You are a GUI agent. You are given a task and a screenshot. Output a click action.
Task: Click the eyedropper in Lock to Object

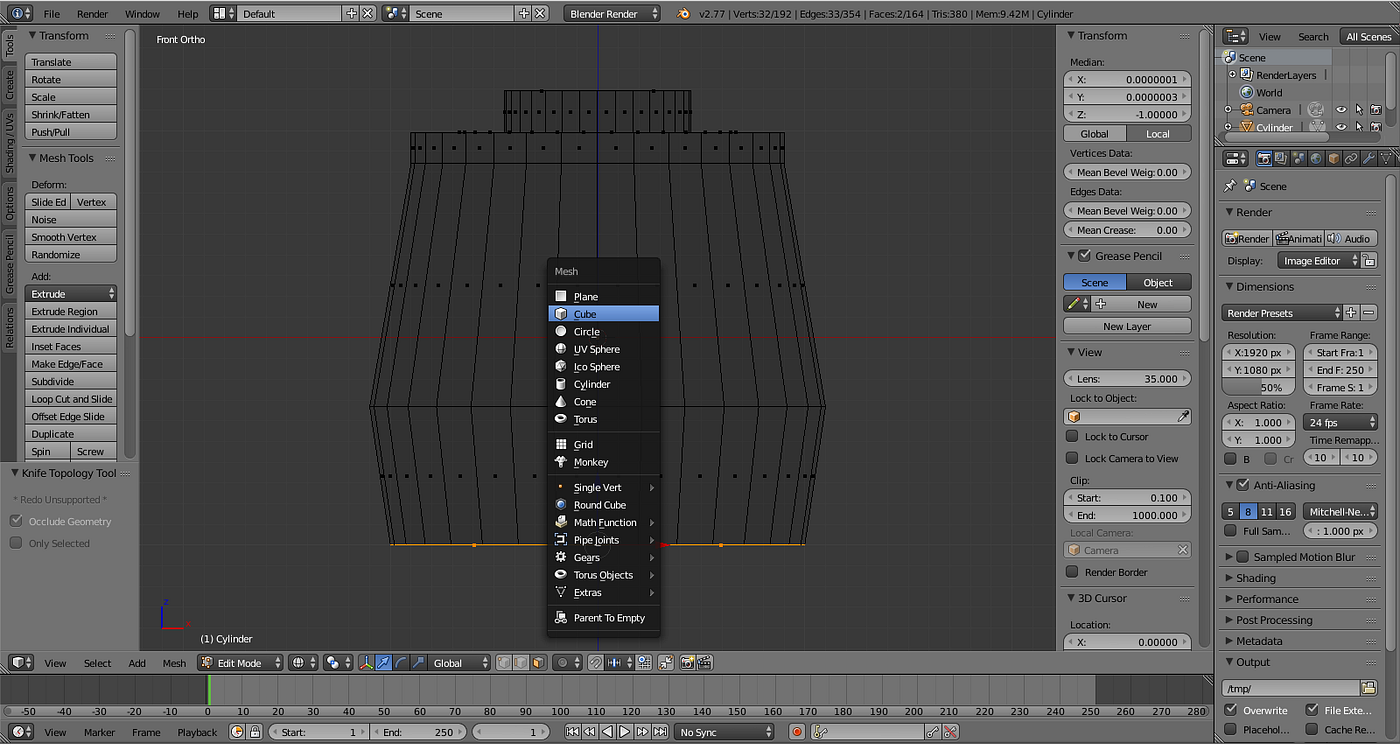(1183, 417)
